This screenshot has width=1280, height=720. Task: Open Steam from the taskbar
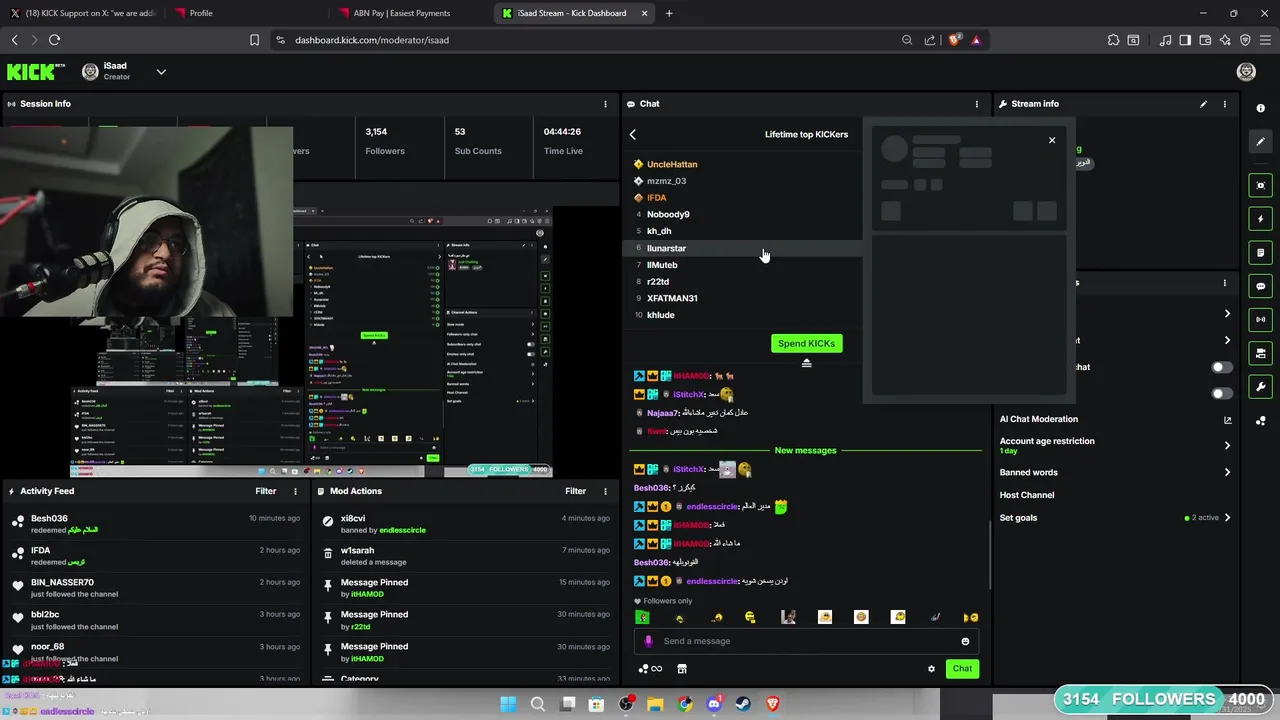click(743, 704)
